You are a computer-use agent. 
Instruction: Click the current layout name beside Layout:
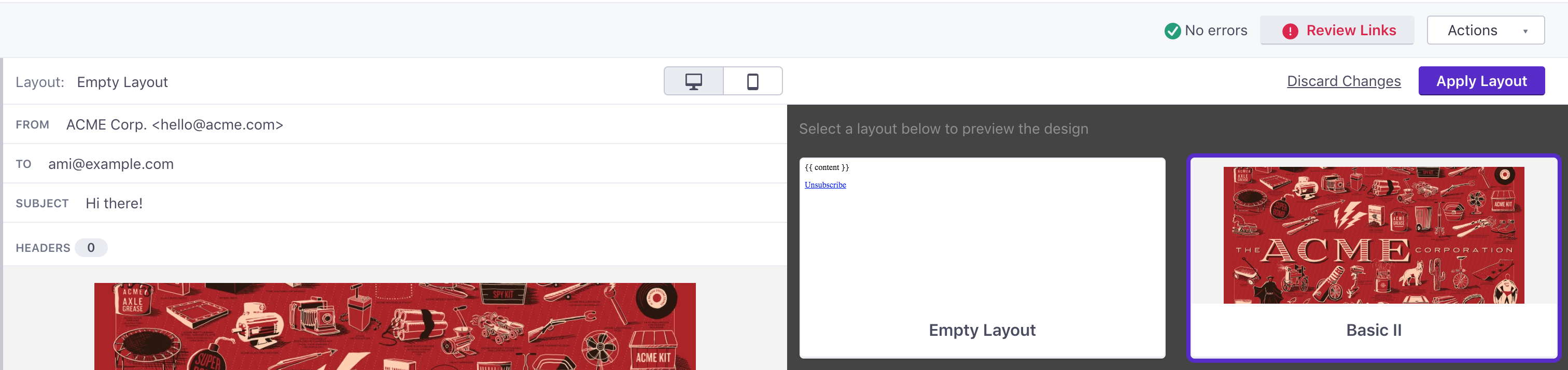click(x=122, y=82)
